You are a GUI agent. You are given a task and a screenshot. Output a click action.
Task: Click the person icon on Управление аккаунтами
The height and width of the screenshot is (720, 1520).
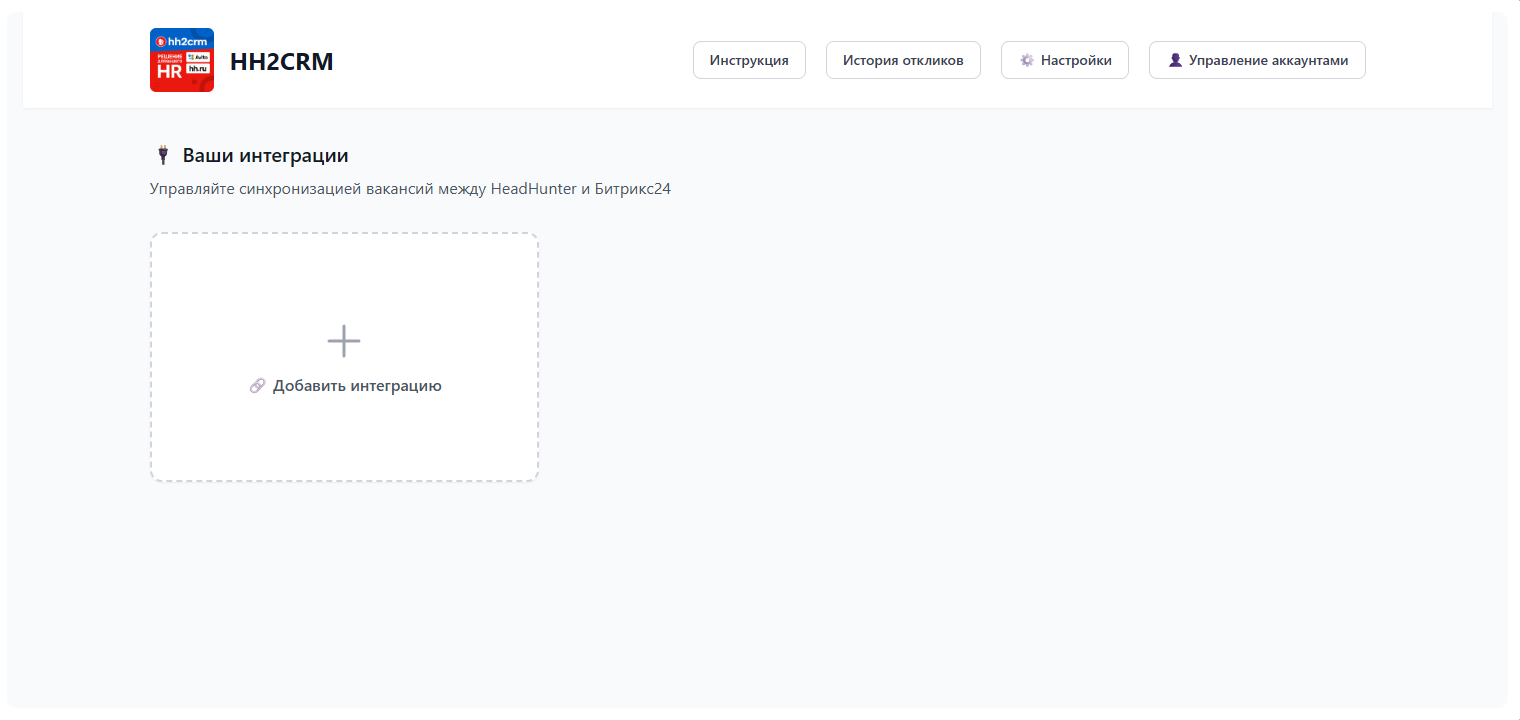coord(1175,59)
